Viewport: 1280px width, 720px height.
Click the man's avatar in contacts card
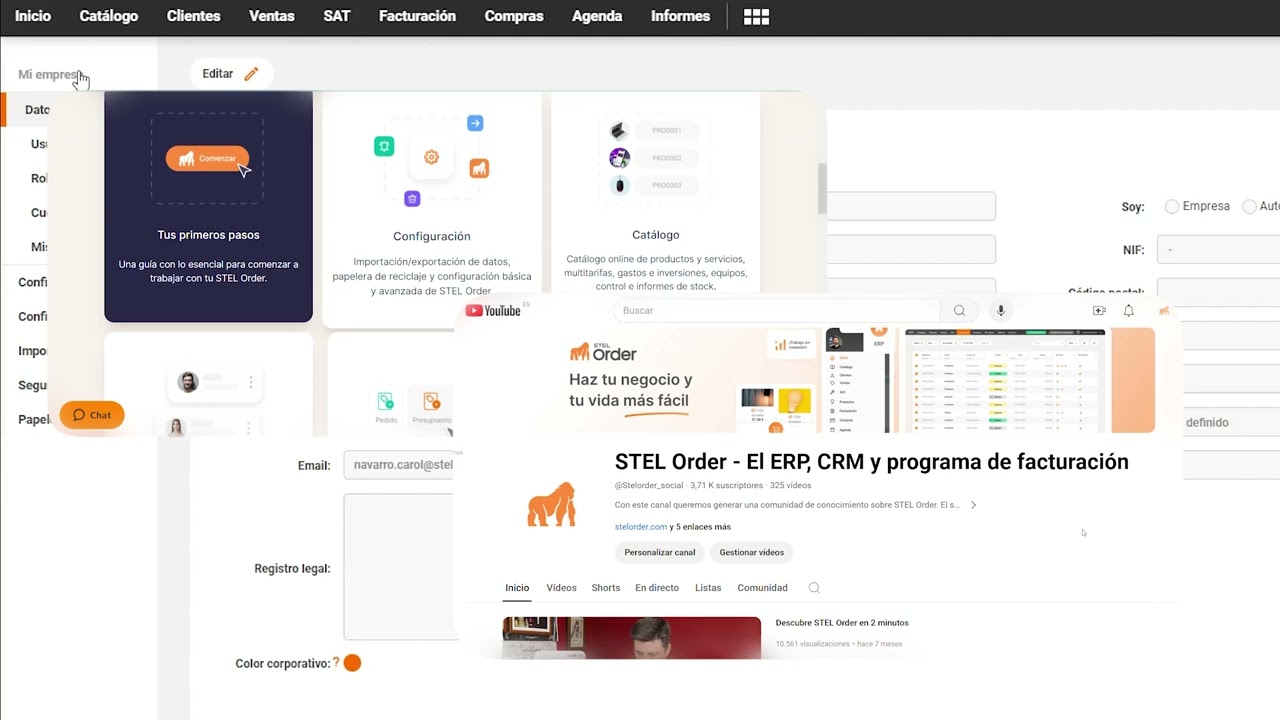(x=188, y=382)
